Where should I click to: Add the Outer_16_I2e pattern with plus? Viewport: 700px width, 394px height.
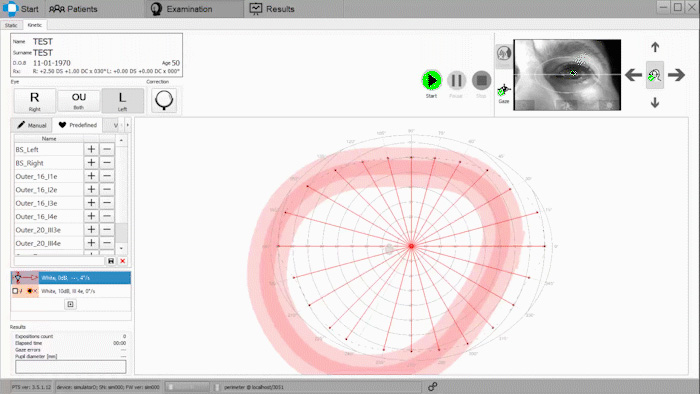pyautogui.click(x=91, y=190)
